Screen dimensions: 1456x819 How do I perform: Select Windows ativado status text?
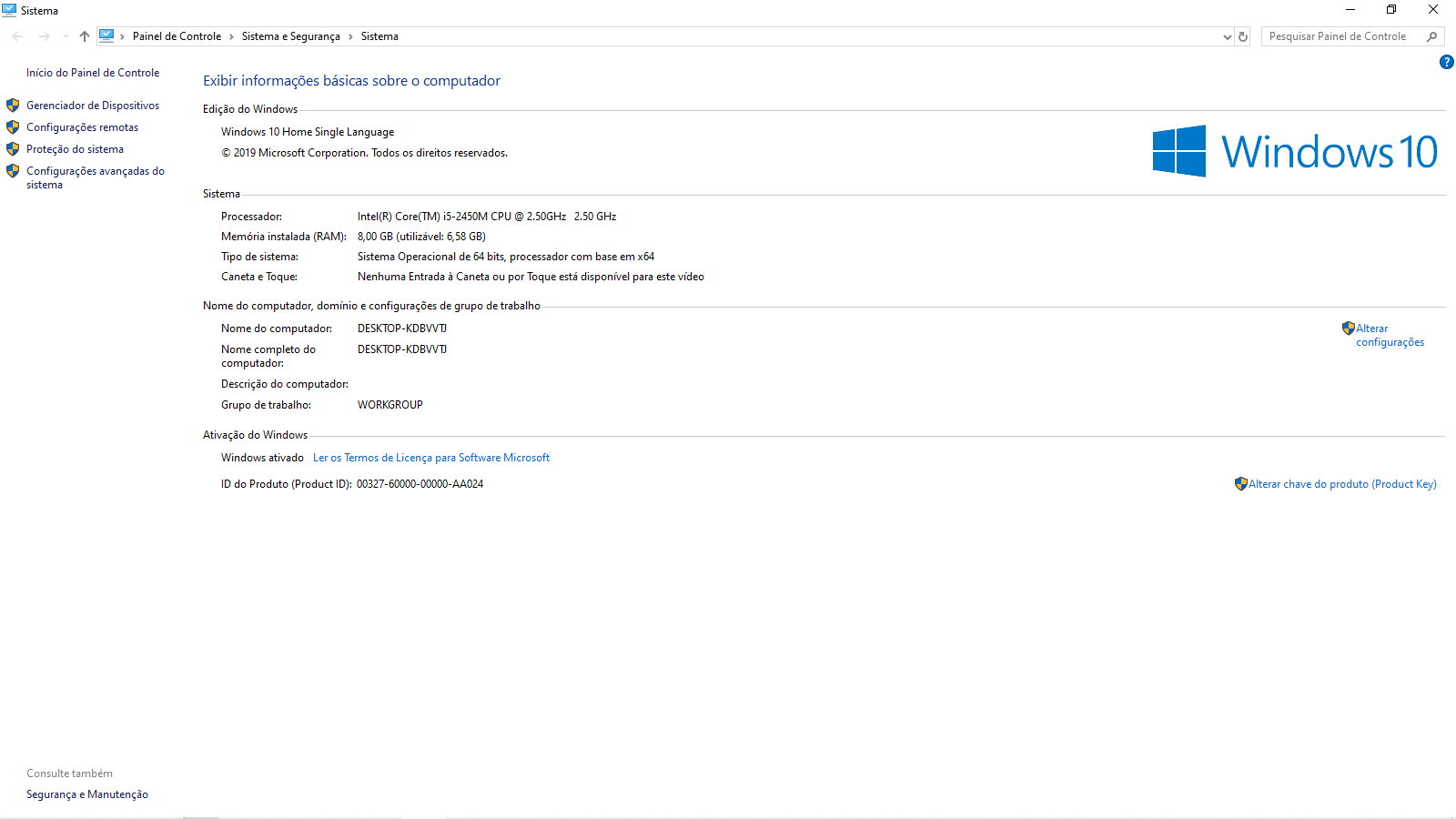point(262,458)
